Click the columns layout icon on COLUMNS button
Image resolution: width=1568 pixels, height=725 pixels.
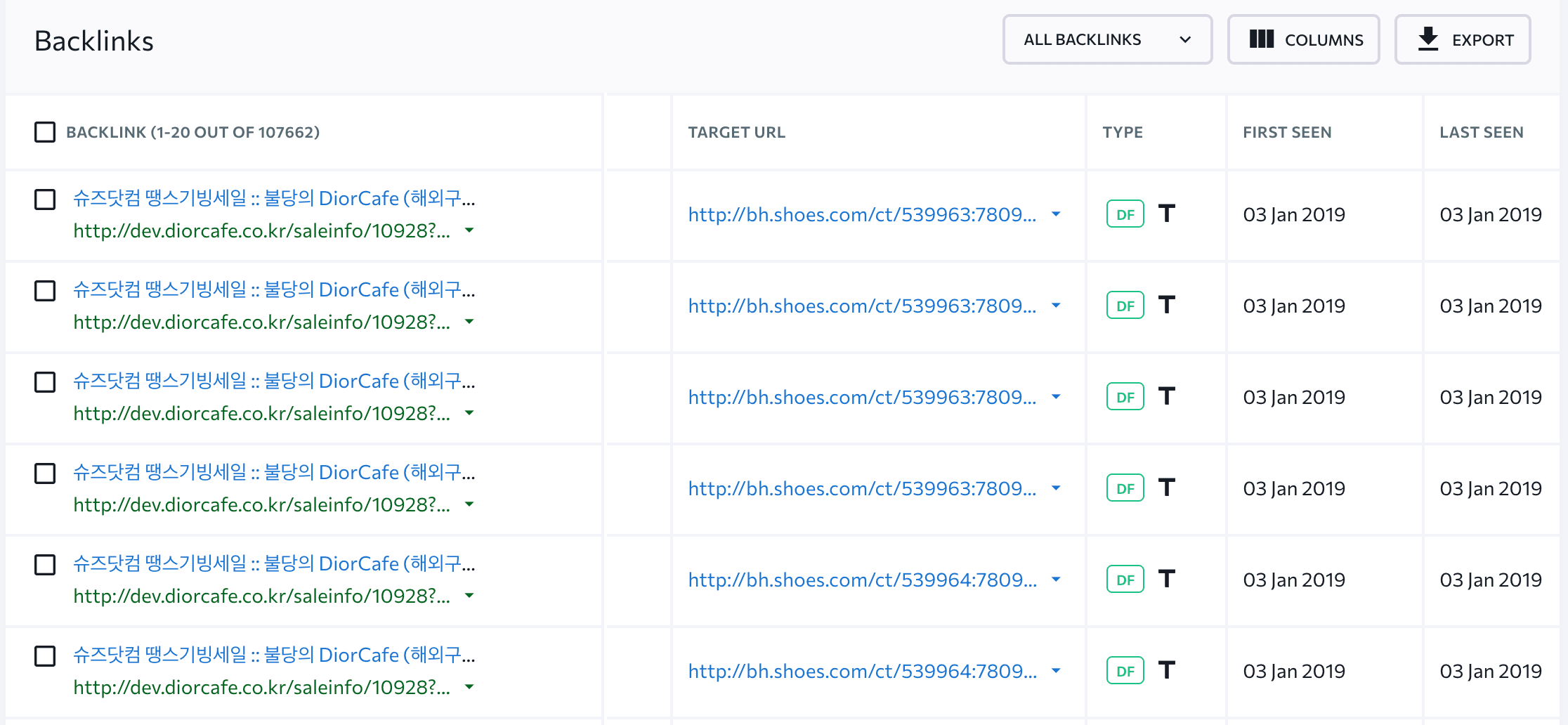tap(1262, 40)
